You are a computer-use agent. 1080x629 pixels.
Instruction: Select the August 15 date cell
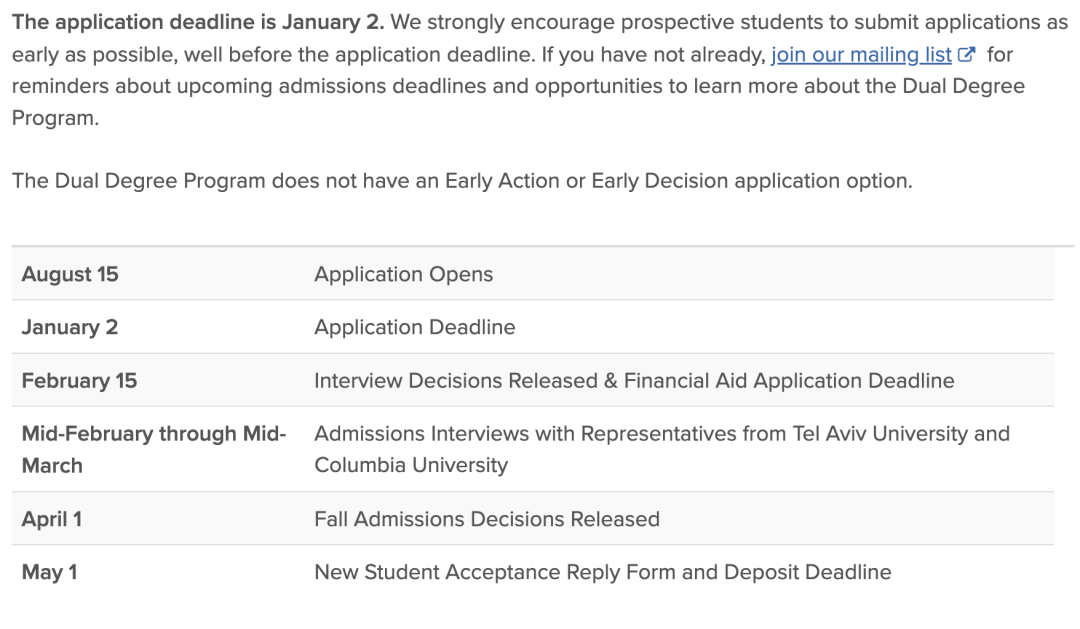click(70, 274)
